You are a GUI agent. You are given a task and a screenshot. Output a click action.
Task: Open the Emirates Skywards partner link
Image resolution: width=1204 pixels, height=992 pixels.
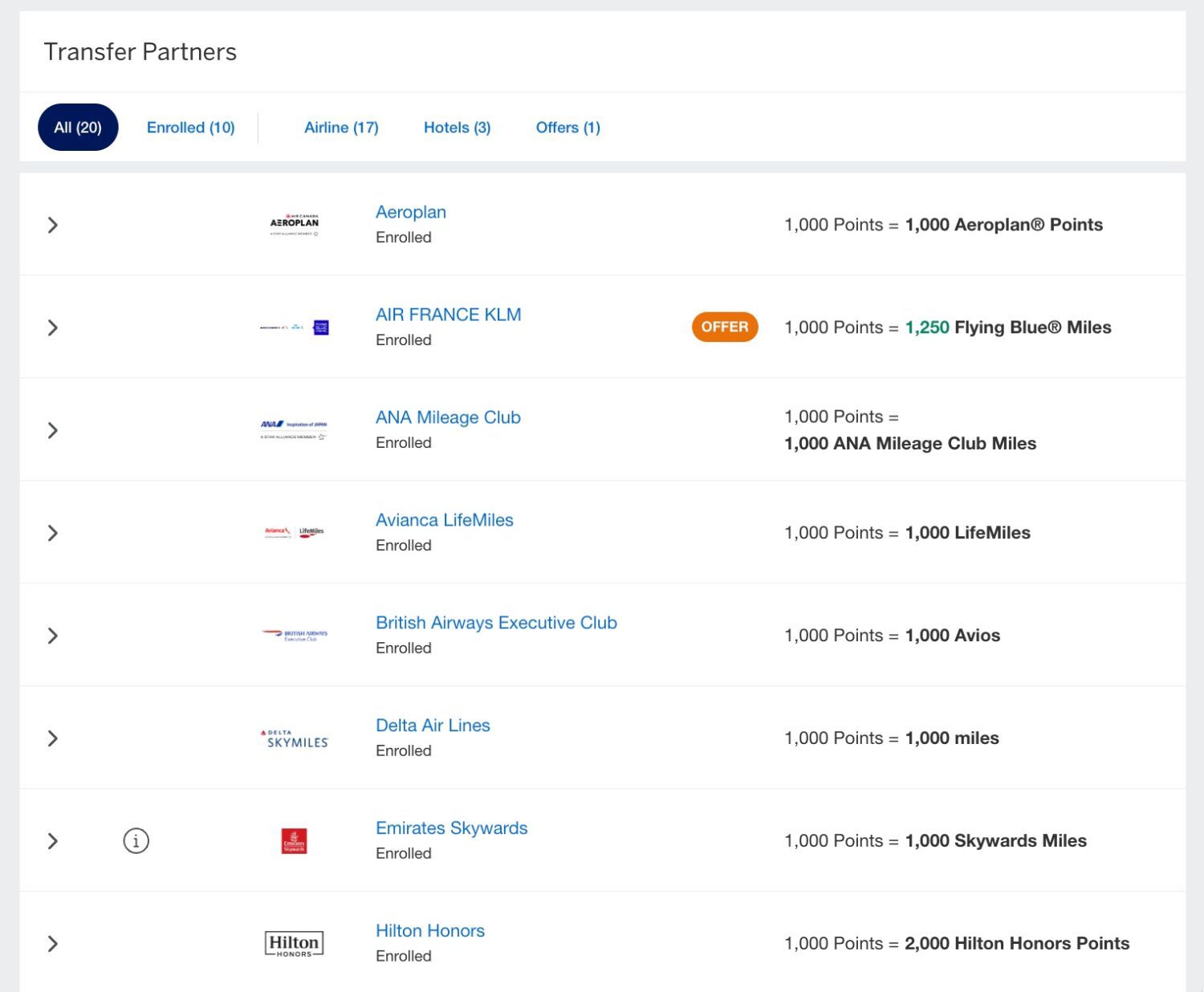click(451, 827)
